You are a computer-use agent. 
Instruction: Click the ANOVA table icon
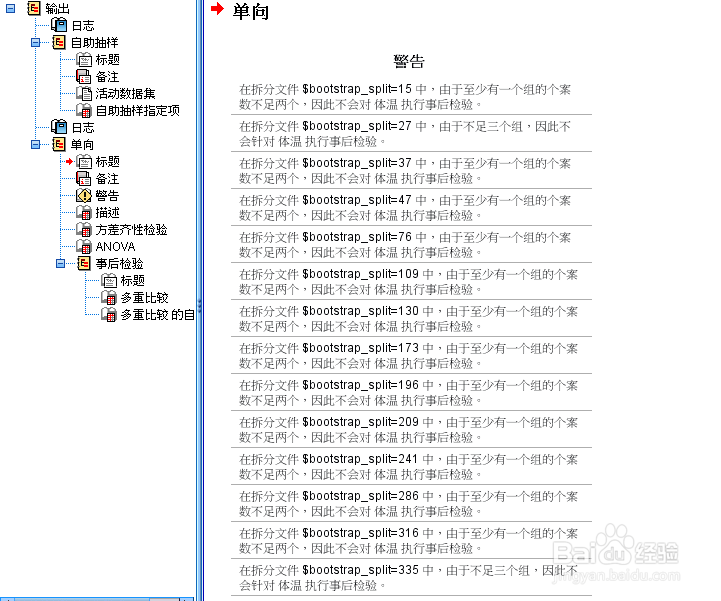click(x=84, y=246)
